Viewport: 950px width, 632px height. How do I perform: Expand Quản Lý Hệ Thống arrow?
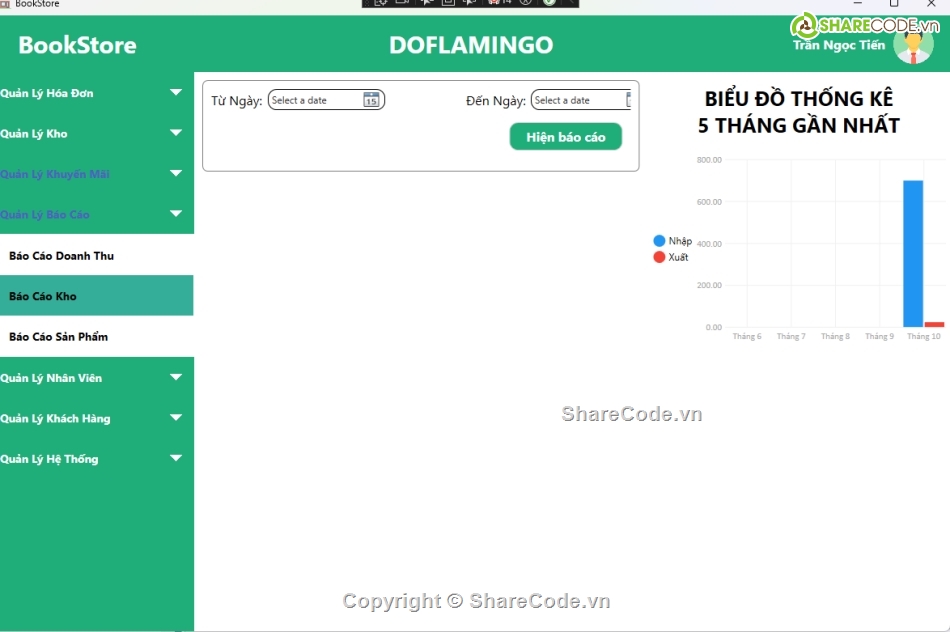(176, 459)
